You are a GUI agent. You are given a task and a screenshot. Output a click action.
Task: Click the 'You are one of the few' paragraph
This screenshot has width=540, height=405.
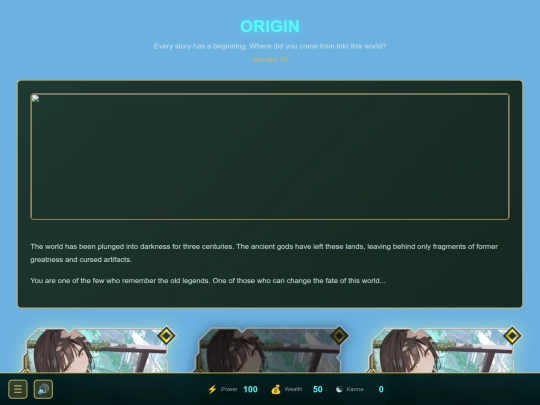(x=208, y=281)
